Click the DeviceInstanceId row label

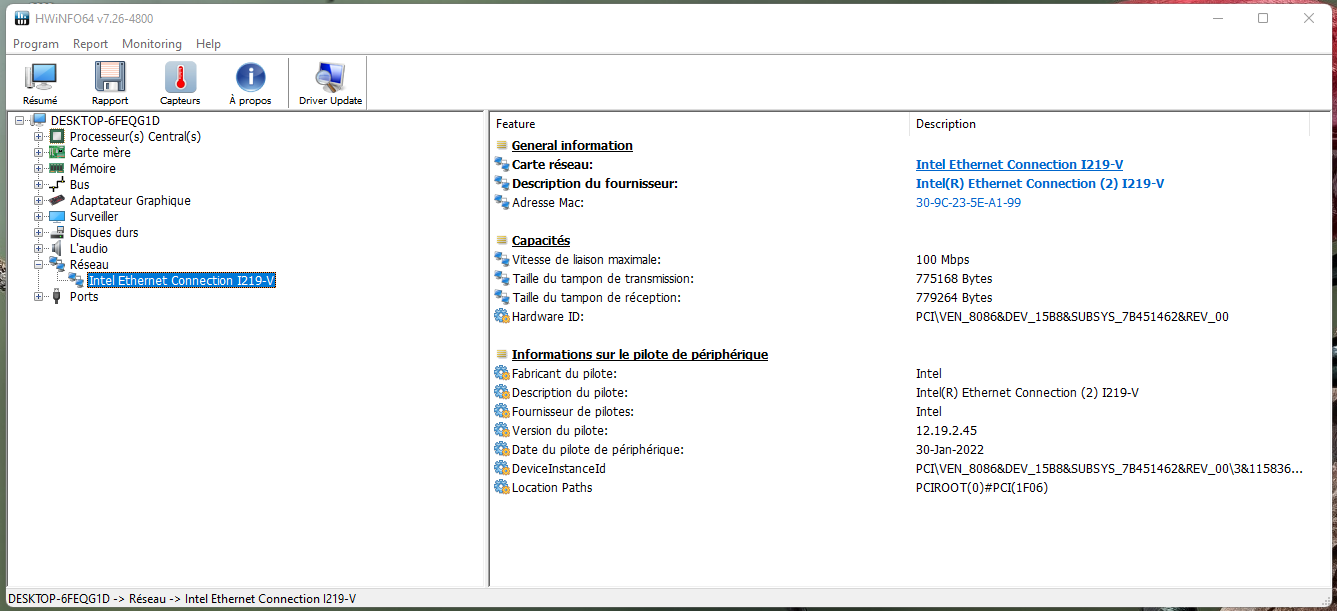[559, 468]
